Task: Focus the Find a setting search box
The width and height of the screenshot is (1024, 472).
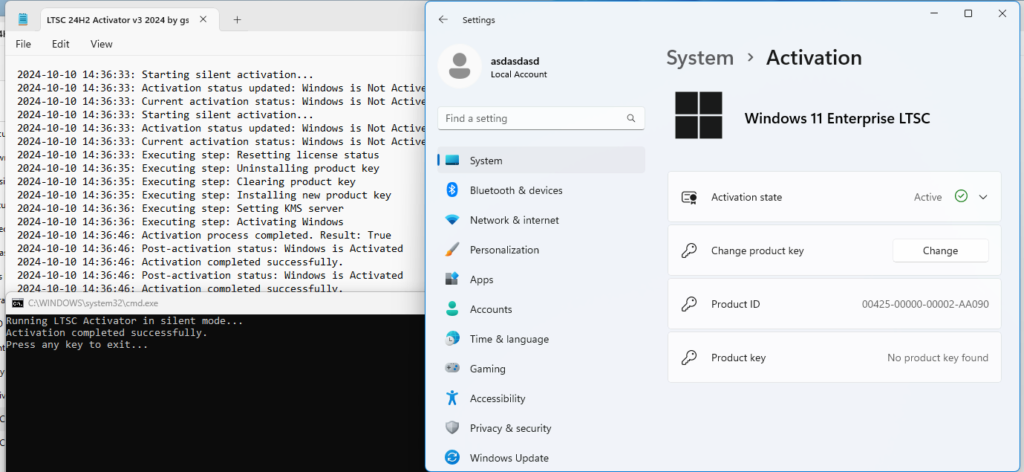Action: click(541, 118)
